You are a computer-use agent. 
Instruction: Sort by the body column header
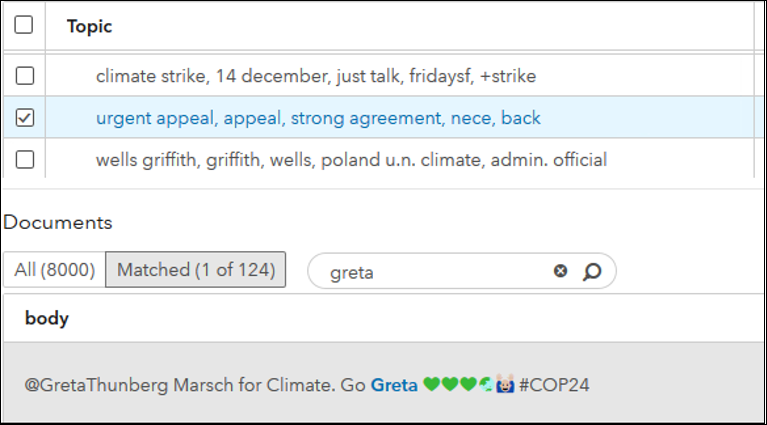47,319
